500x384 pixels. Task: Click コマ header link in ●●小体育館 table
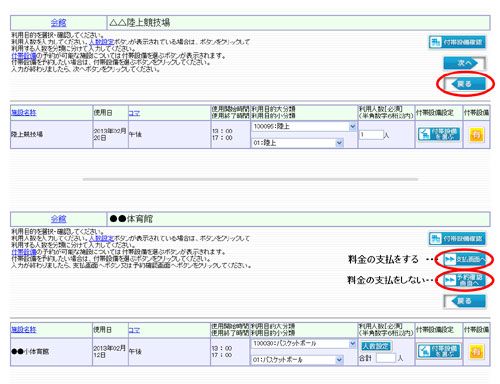[x=134, y=330]
